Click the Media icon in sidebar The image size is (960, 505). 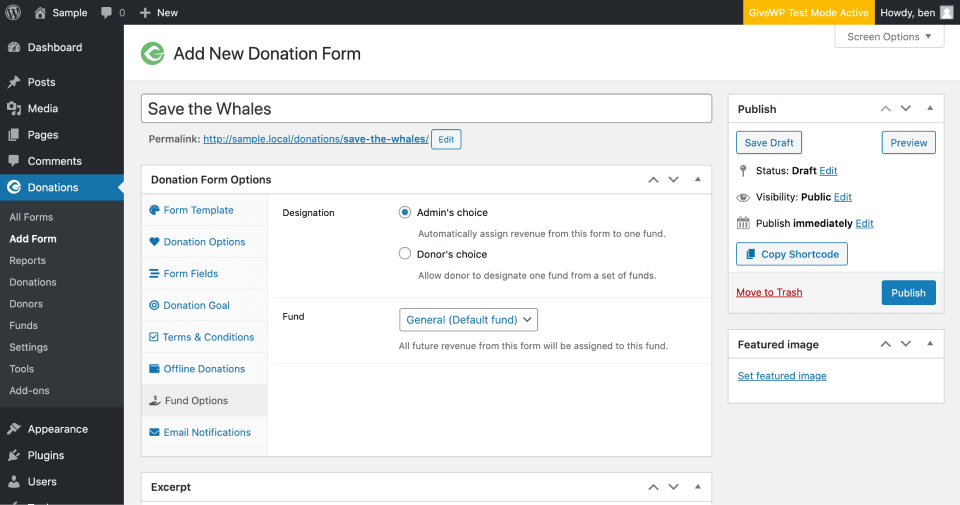click(x=14, y=108)
